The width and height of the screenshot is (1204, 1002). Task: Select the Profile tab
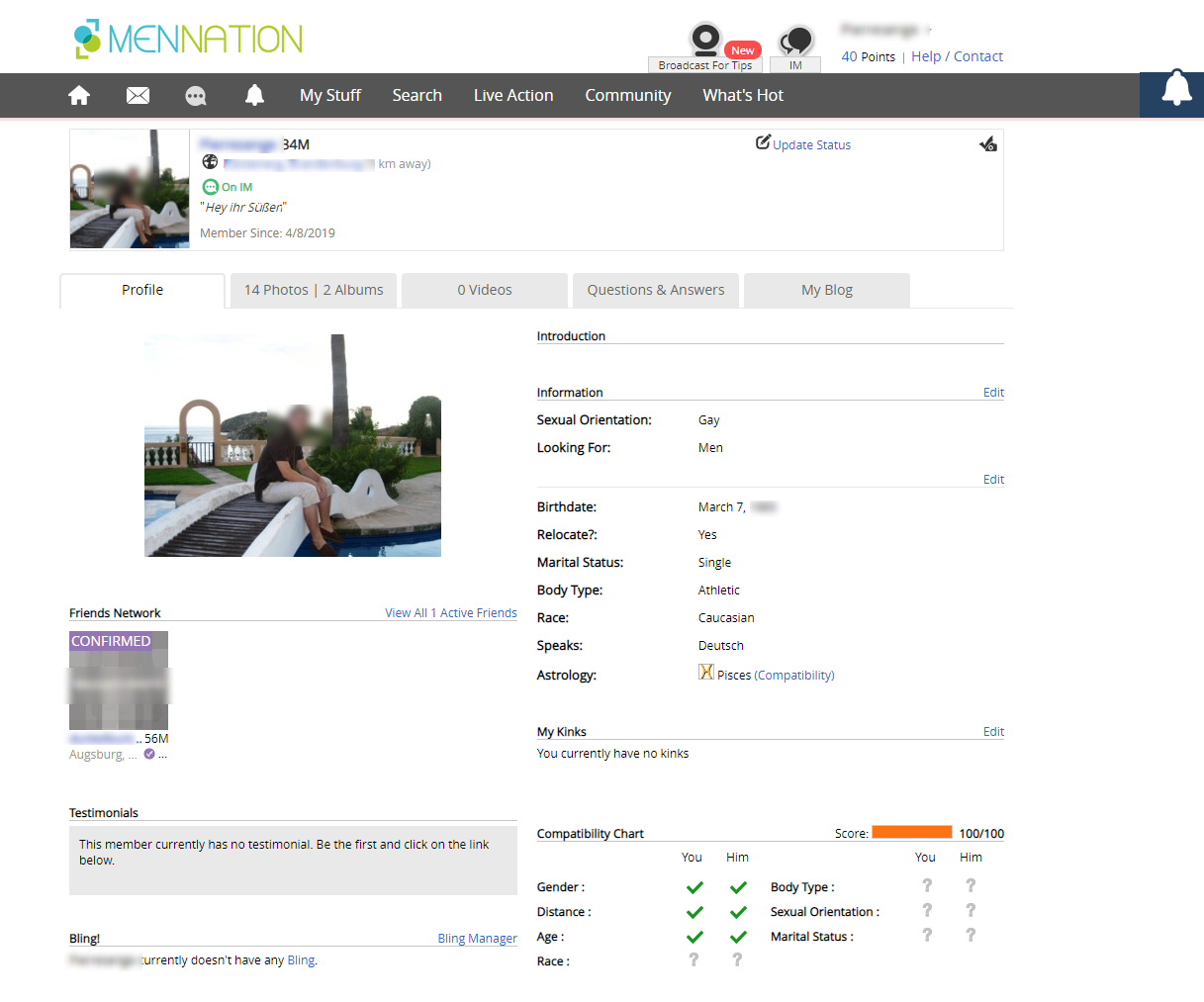pos(142,290)
